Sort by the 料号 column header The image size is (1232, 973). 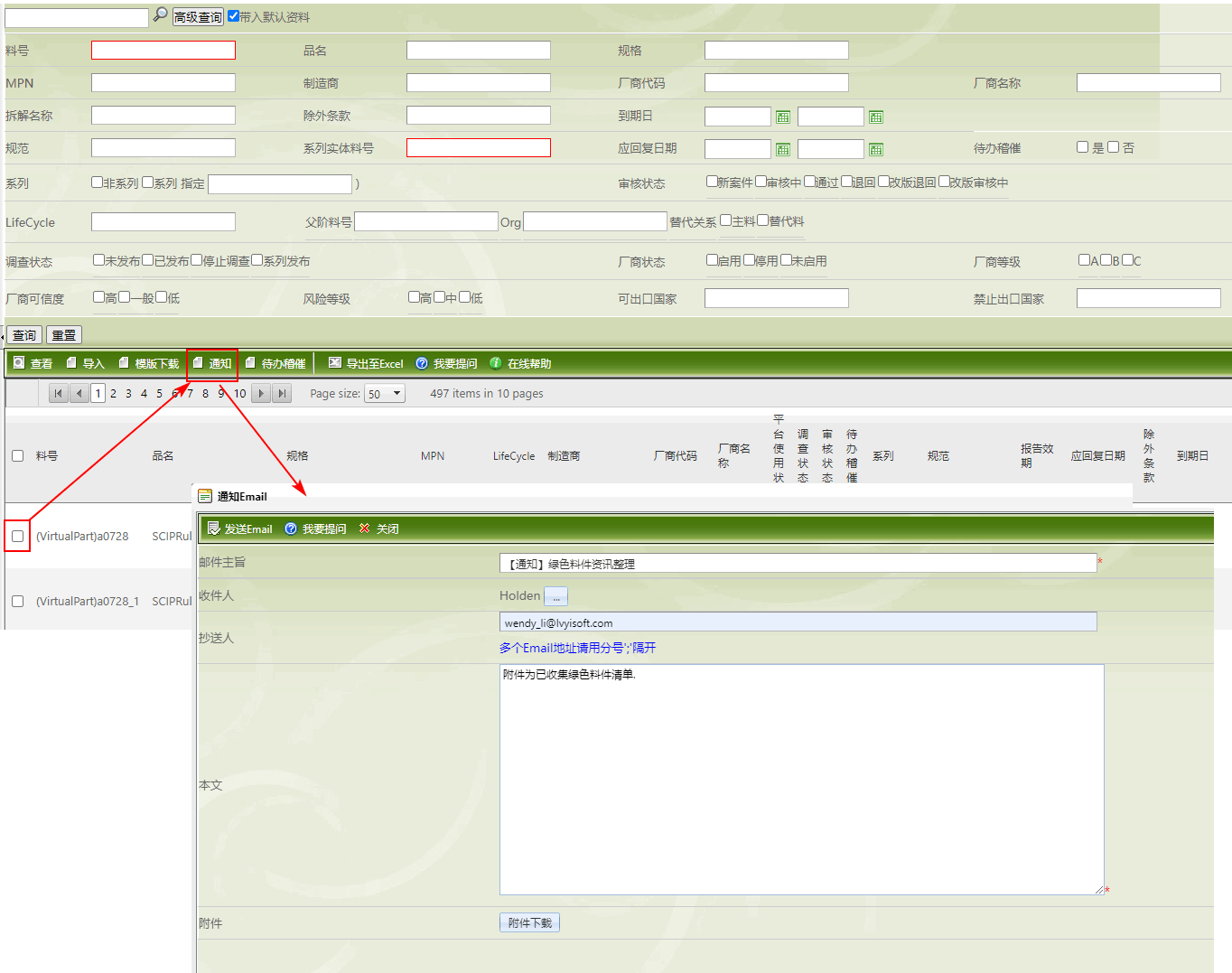[47, 456]
